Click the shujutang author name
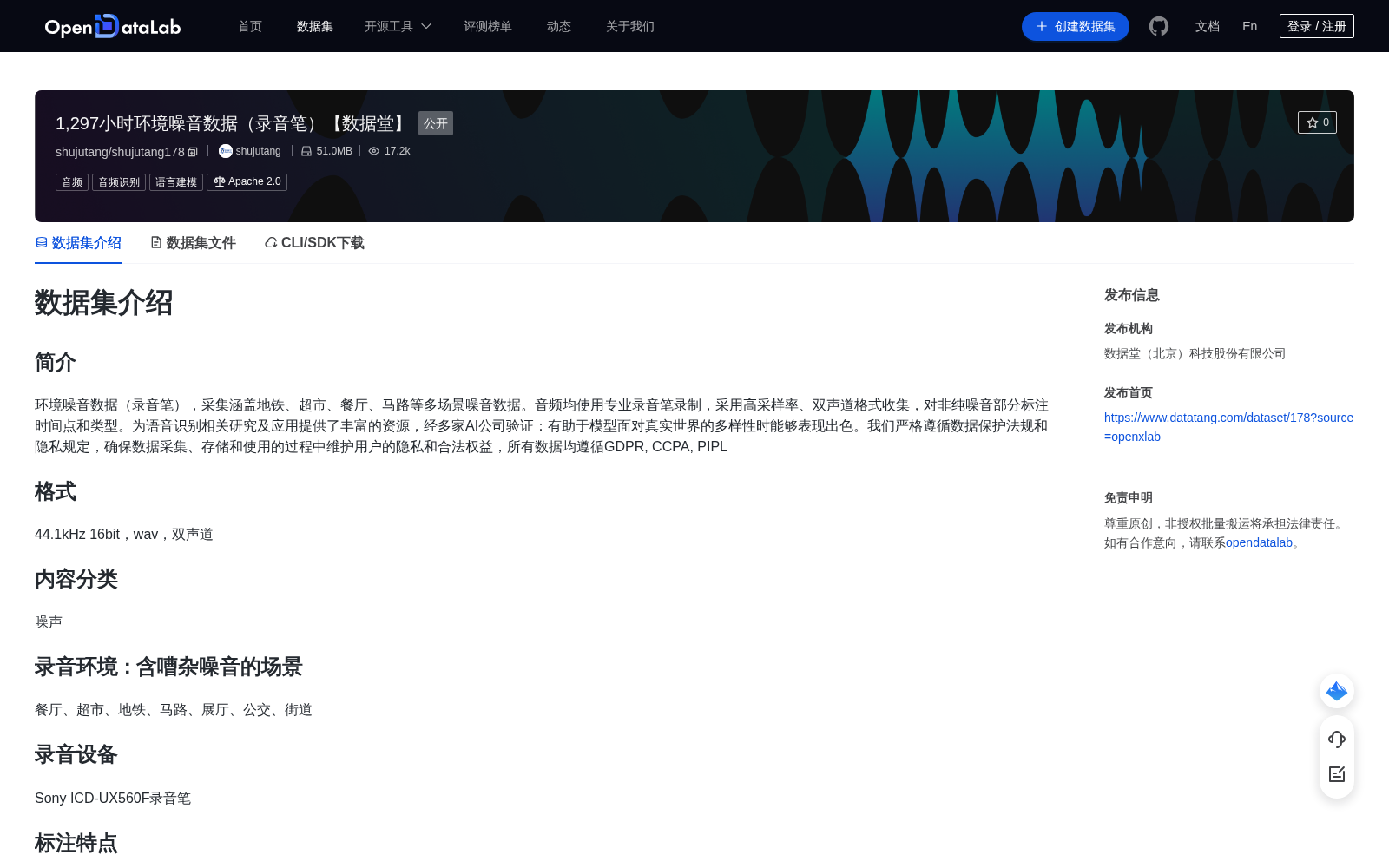This screenshot has height=868, width=1389. click(x=259, y=151)
